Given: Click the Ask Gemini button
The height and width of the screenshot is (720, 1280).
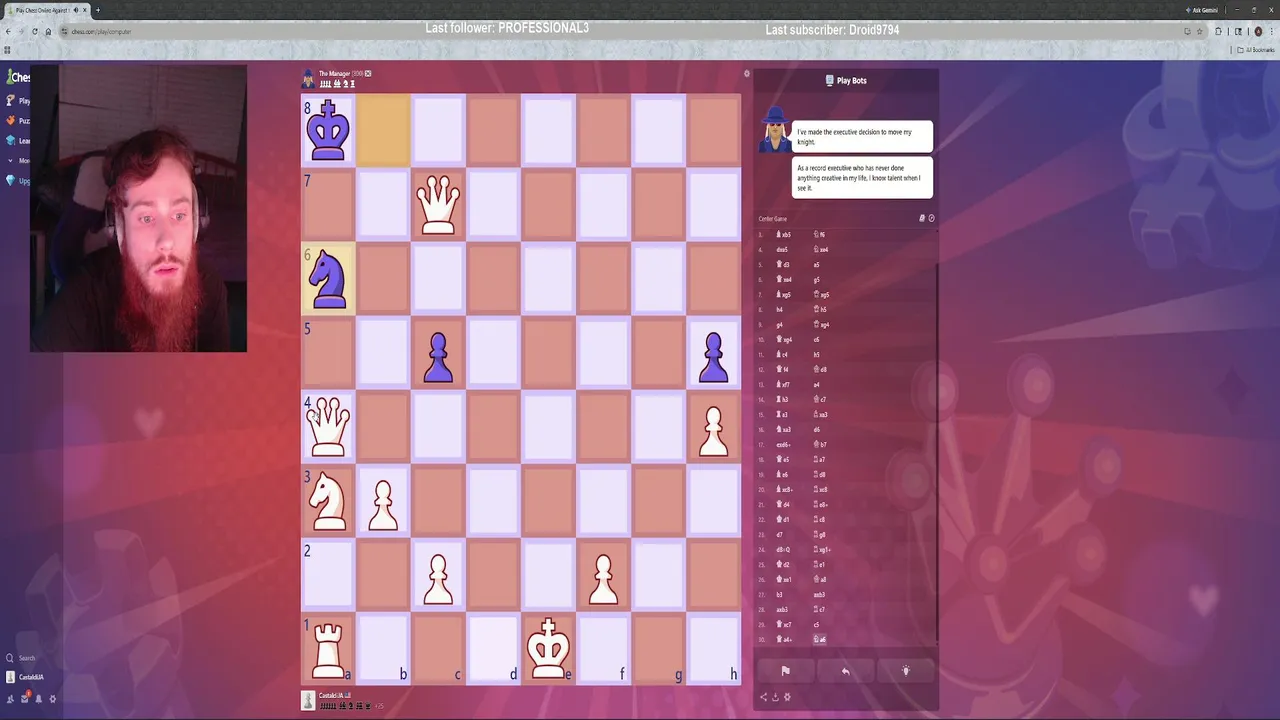Looking at the screenshot, I should 1203,10.
